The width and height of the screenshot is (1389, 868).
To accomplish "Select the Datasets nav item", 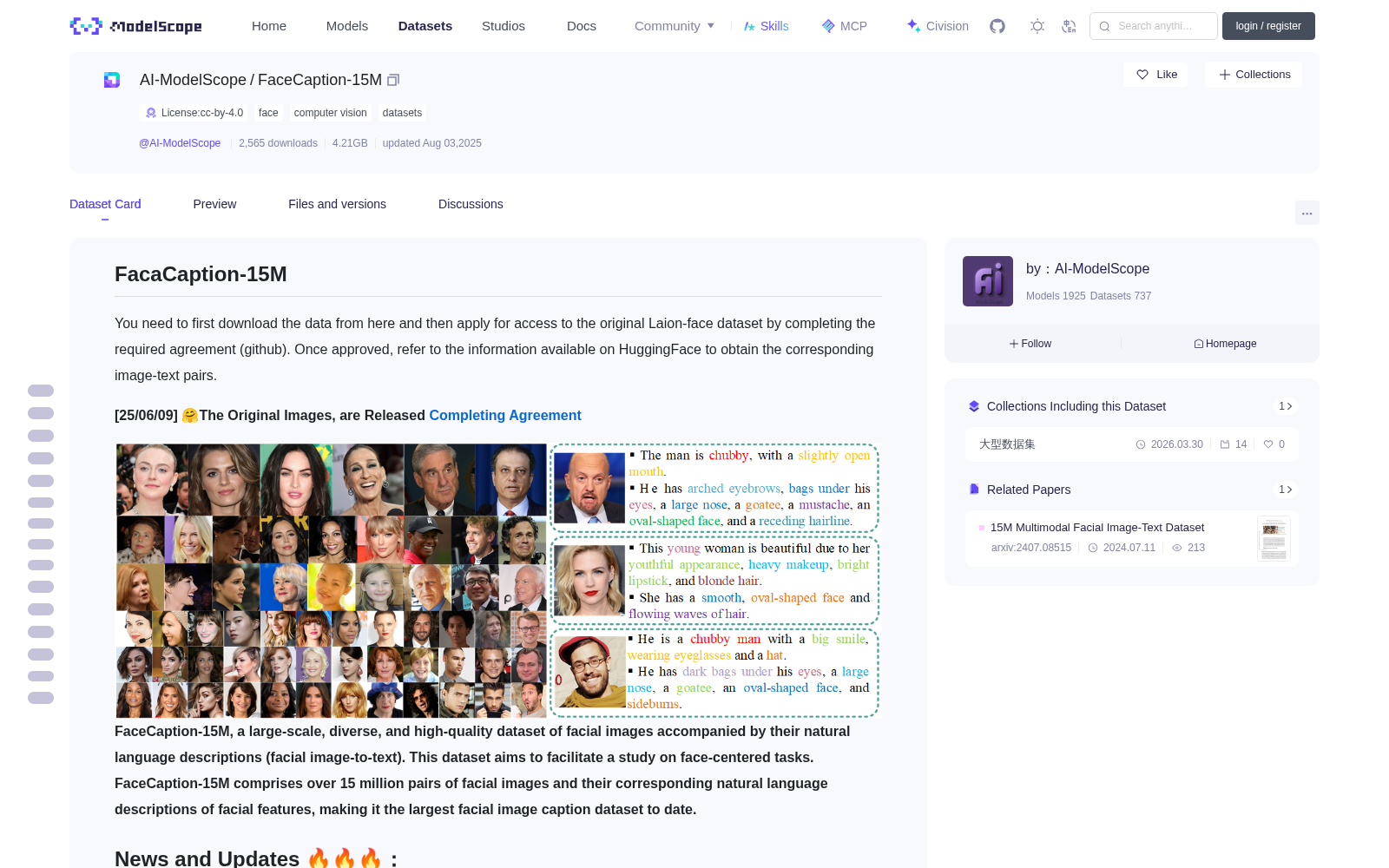I will click(425, 26).
